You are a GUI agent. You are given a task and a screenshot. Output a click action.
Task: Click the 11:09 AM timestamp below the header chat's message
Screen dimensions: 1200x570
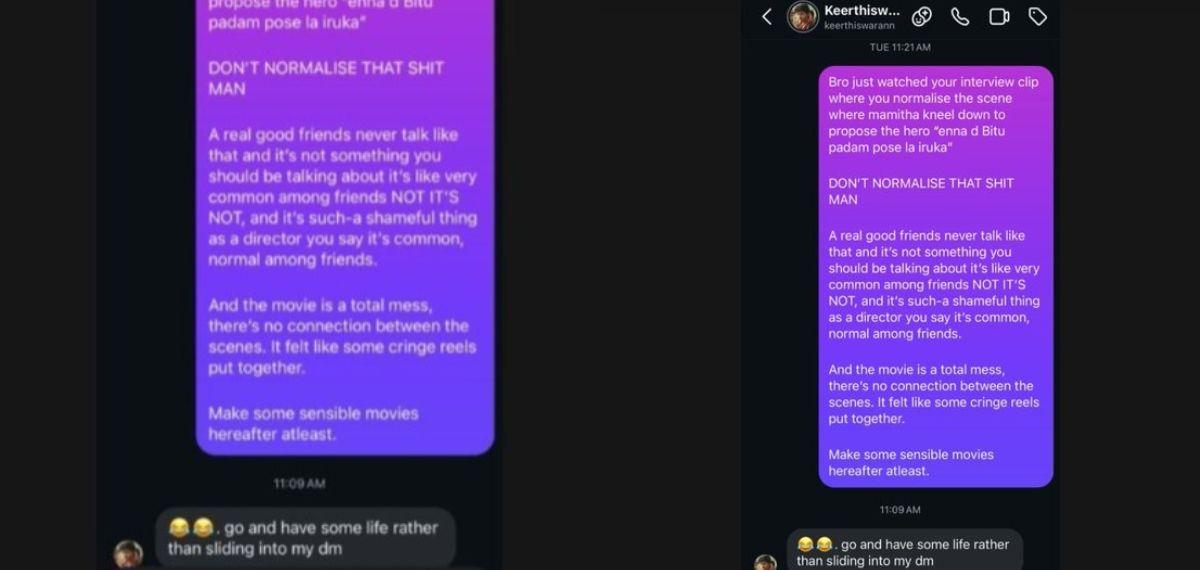tap(900, 510)
